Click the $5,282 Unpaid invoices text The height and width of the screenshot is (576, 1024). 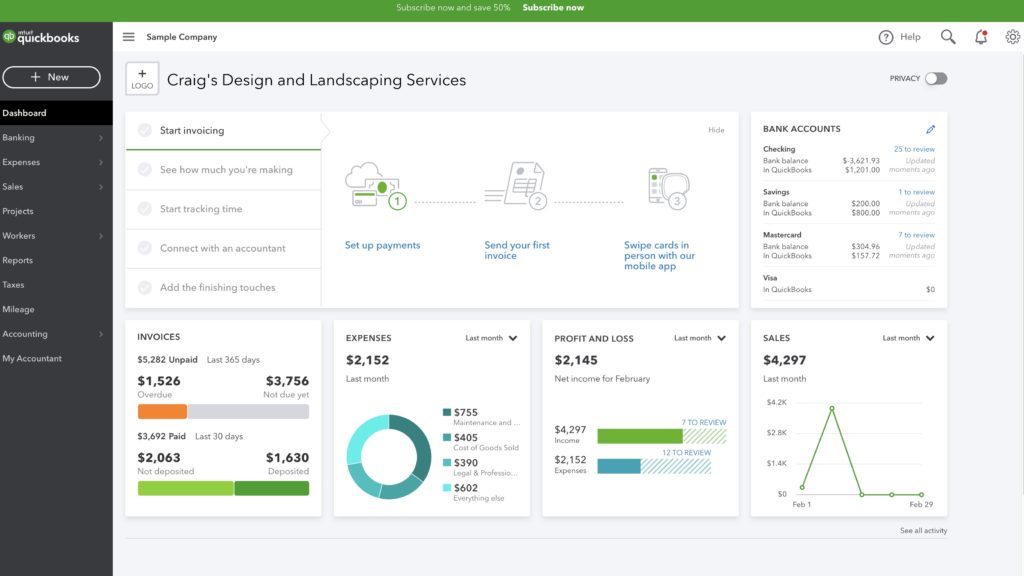(167, 360)
